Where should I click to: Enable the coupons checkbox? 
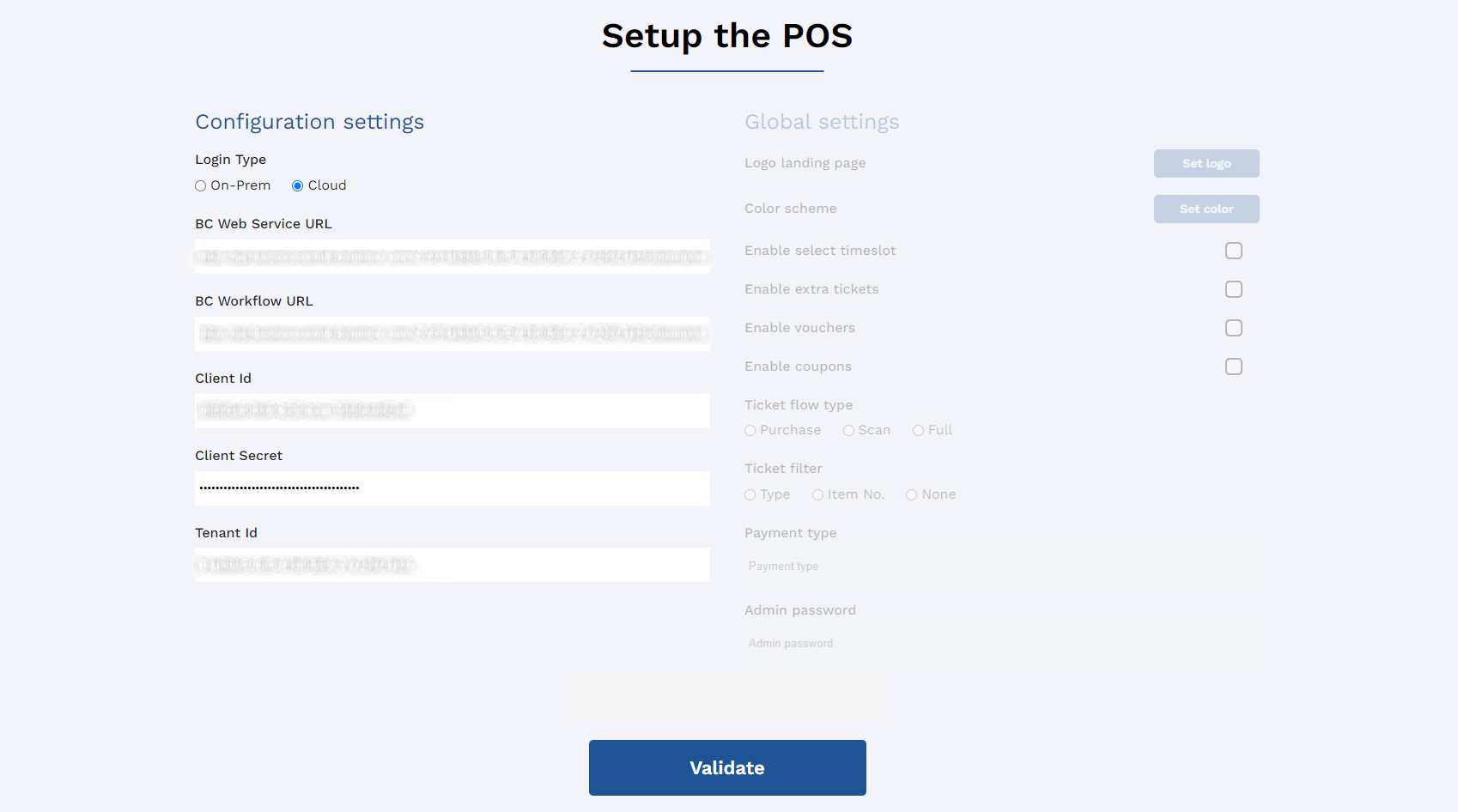point(1234,367)
